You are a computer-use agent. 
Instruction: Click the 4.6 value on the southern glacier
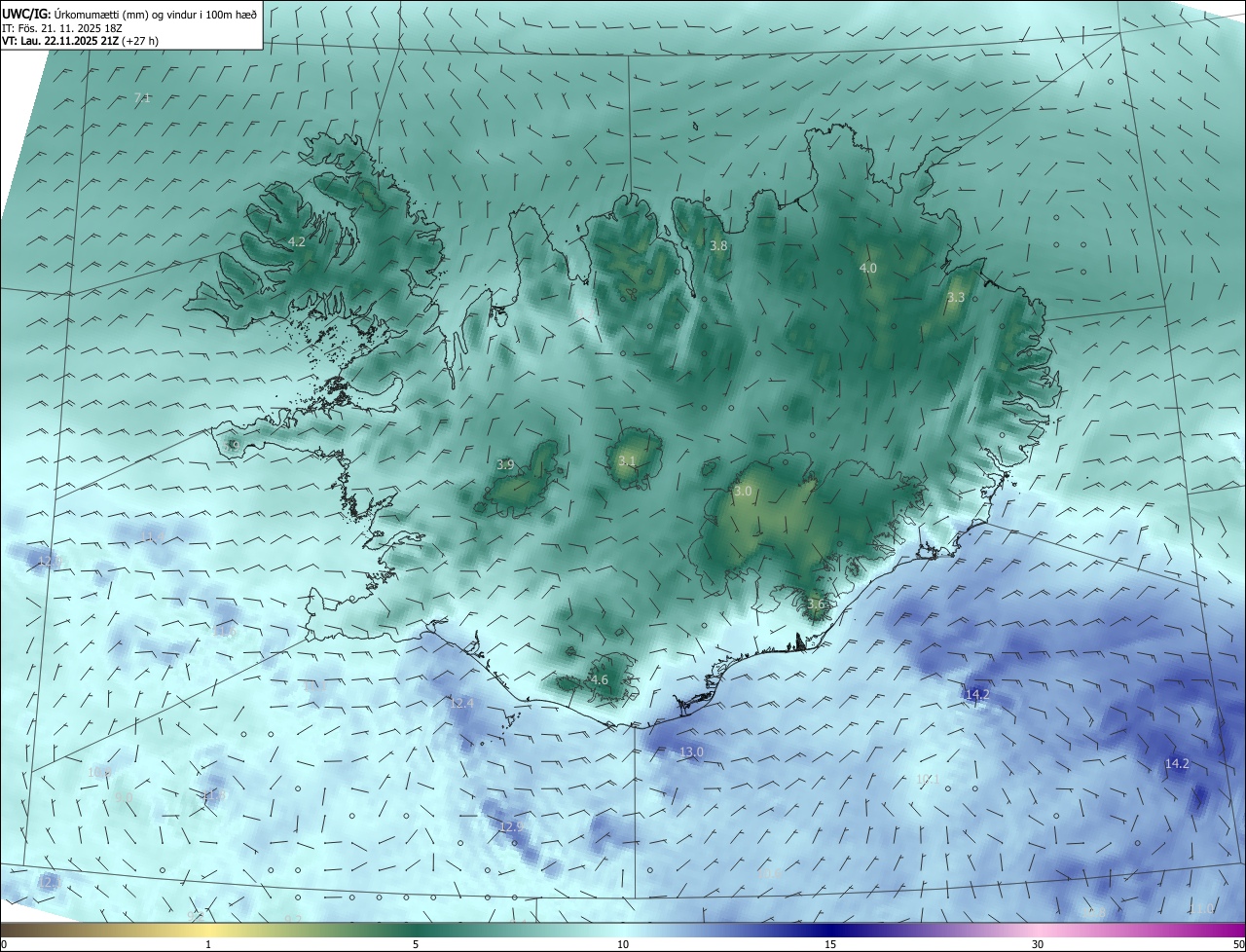tap(600, 679)
